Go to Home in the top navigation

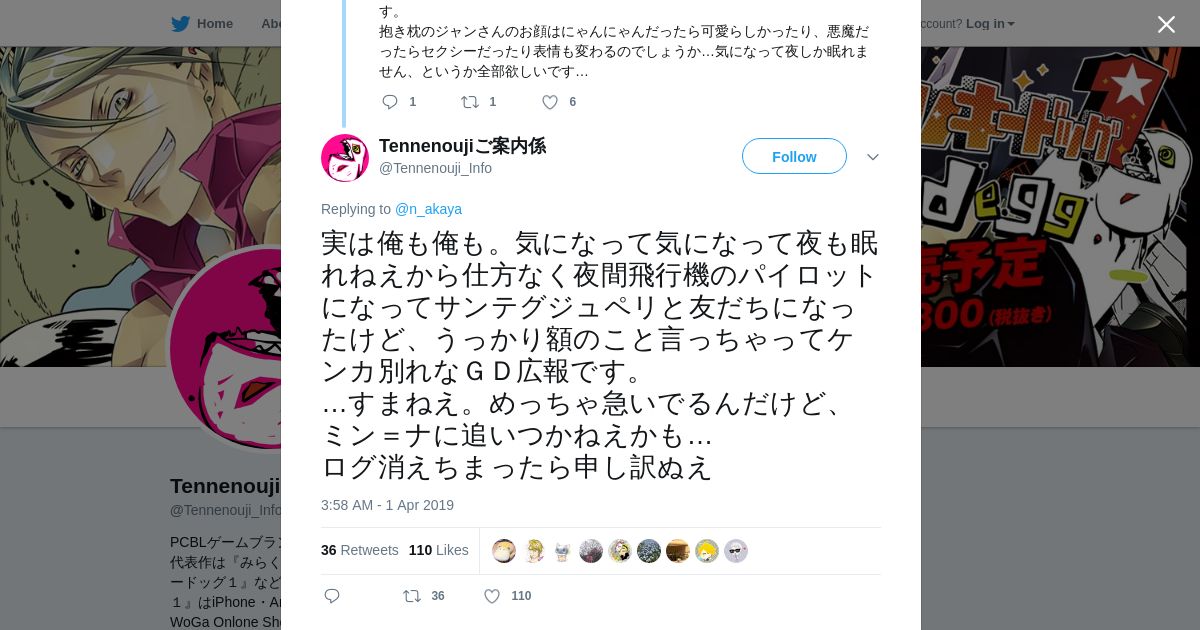214,24
